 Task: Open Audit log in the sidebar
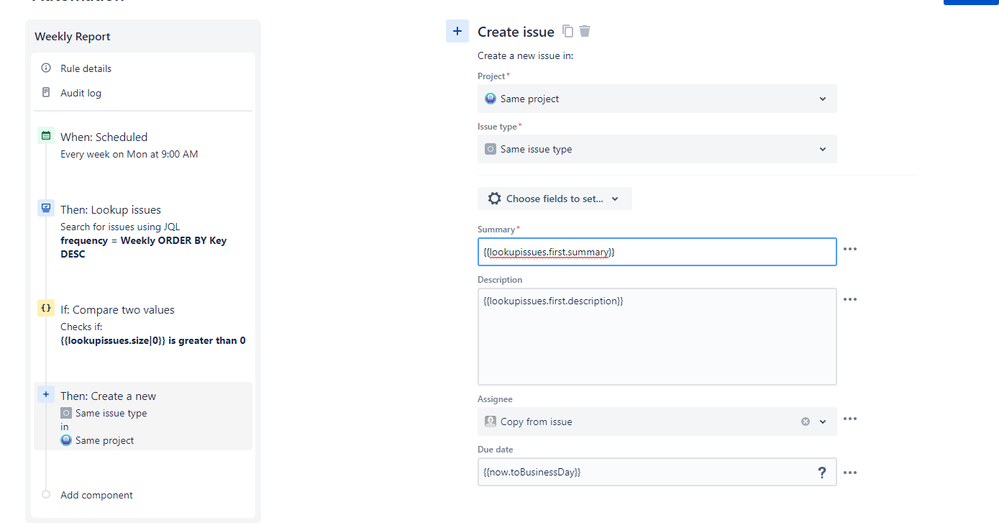[x=80, y=93]
